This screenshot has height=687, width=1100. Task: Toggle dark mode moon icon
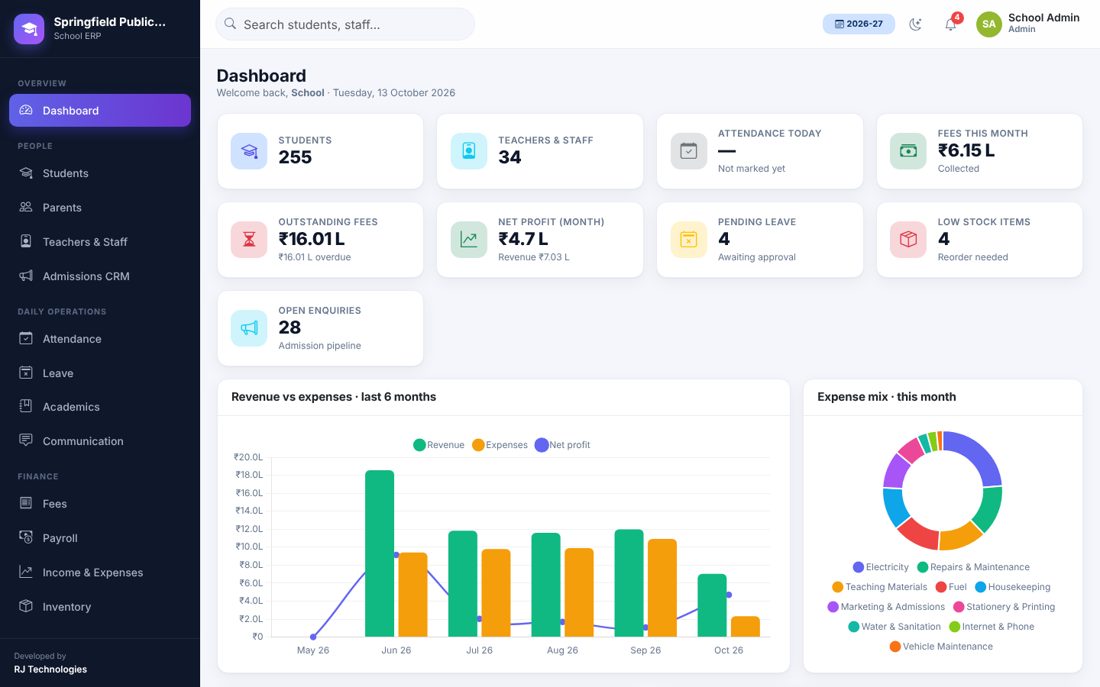[915, 25]
